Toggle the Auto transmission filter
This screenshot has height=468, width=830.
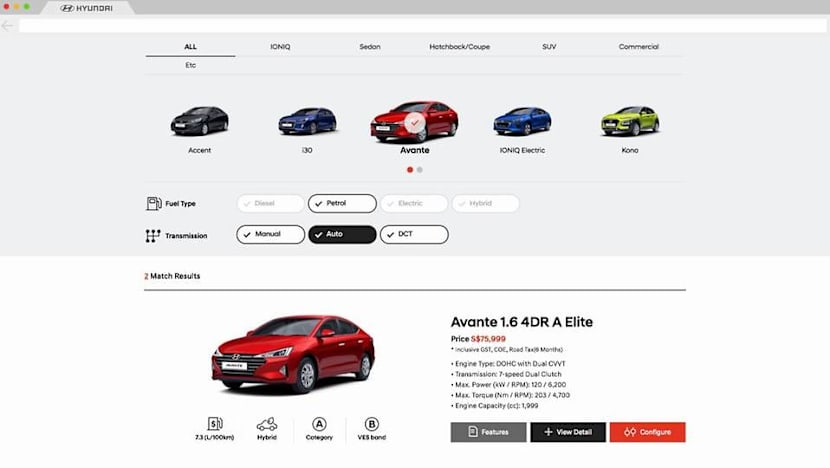[x=342, y=234]
